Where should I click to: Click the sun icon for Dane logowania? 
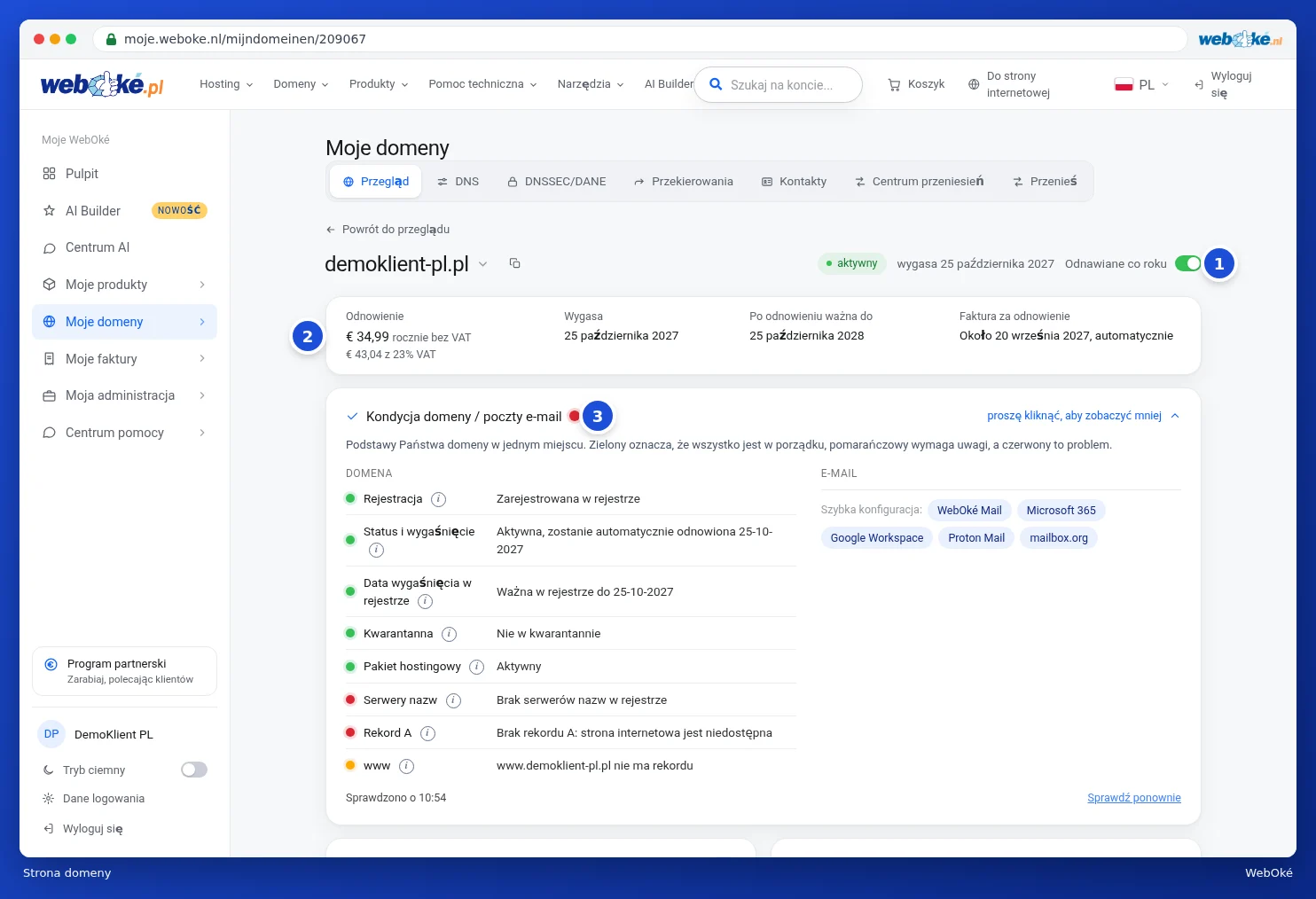[49, 799]
